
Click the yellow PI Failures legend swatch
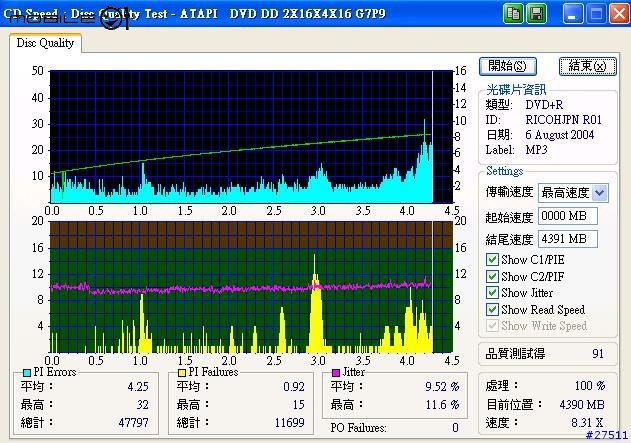coord(182,373)
